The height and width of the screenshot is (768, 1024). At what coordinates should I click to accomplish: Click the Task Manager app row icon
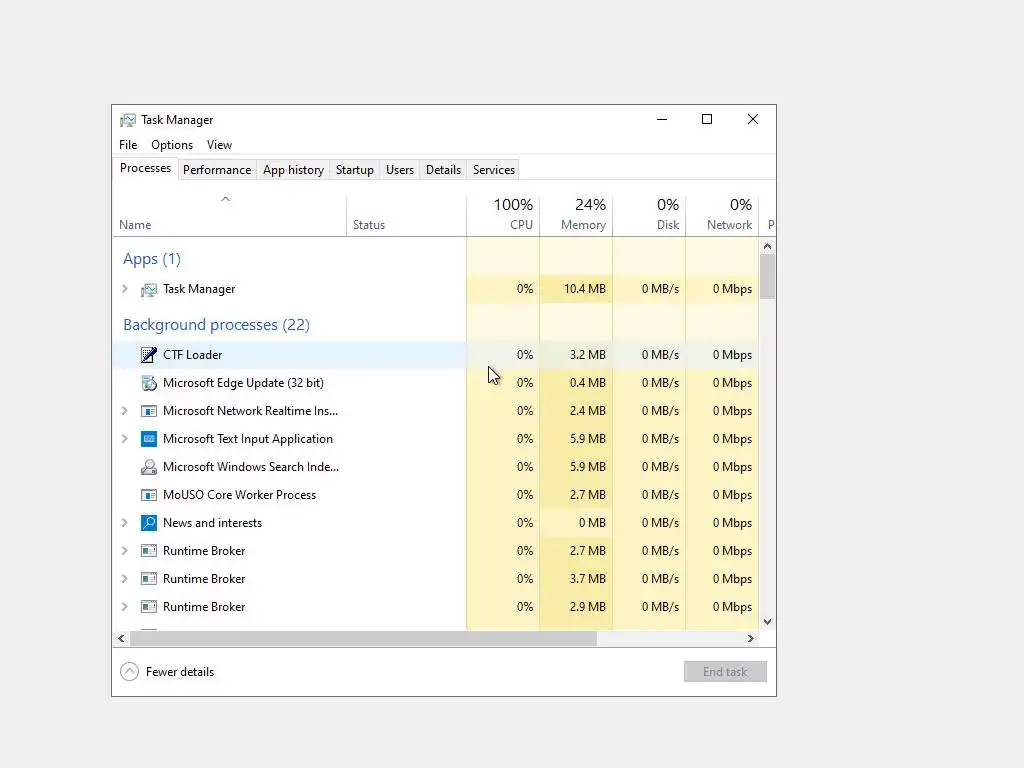click(149, 289)
